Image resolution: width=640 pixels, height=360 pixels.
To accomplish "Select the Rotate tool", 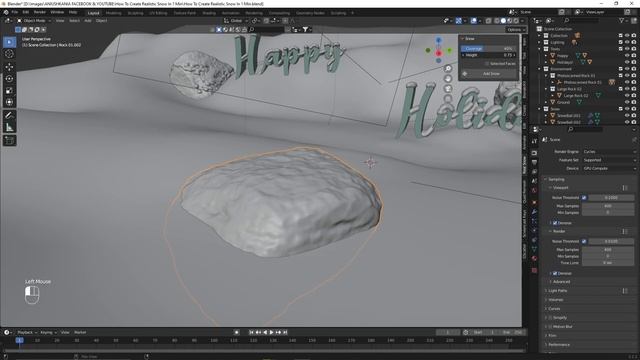I will point(9,78).
